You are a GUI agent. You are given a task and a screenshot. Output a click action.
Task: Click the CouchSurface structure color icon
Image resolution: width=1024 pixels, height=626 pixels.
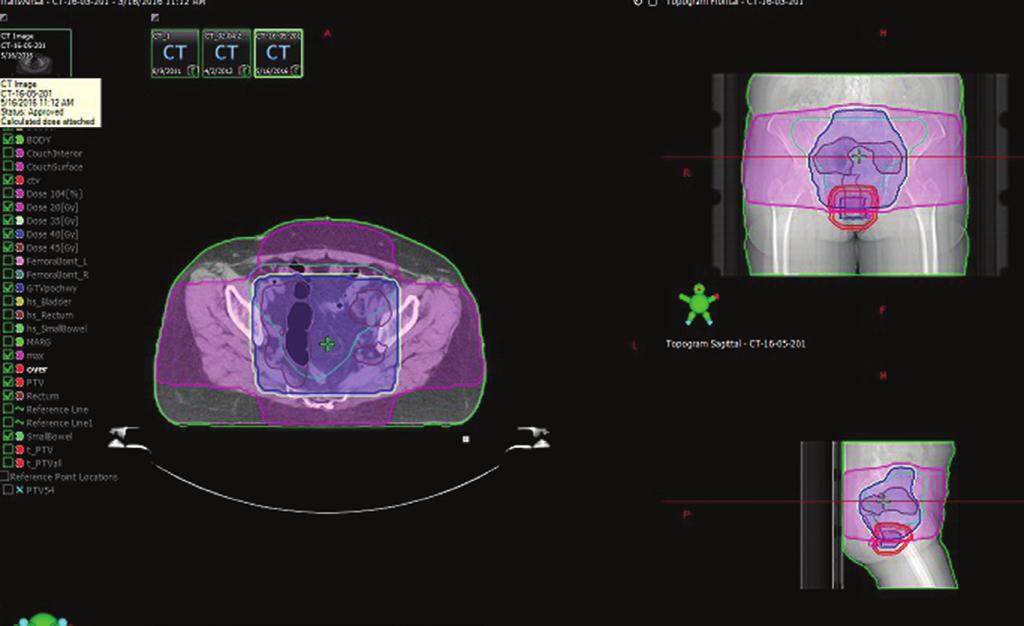pos(20,166)
